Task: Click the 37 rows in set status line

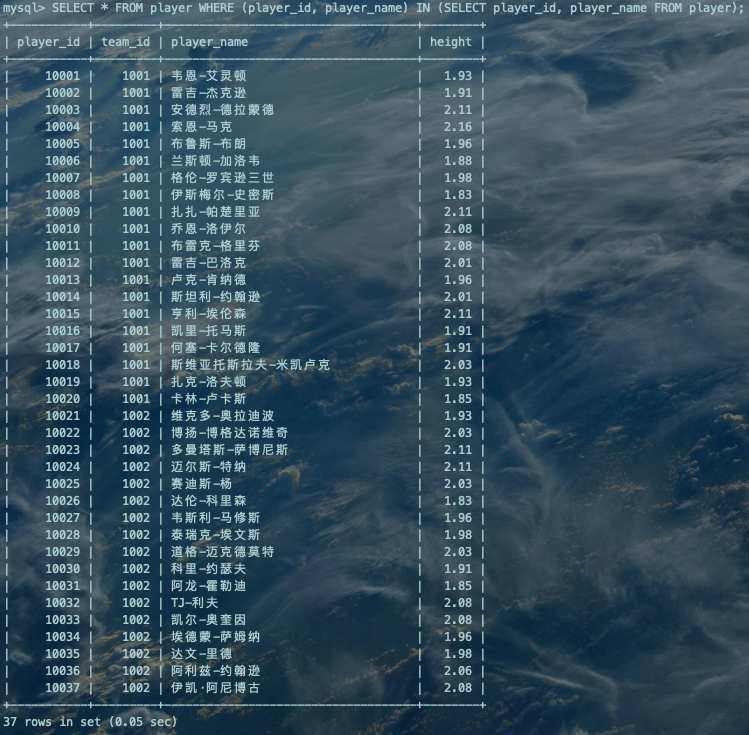Action: click(x=90, y=722)
